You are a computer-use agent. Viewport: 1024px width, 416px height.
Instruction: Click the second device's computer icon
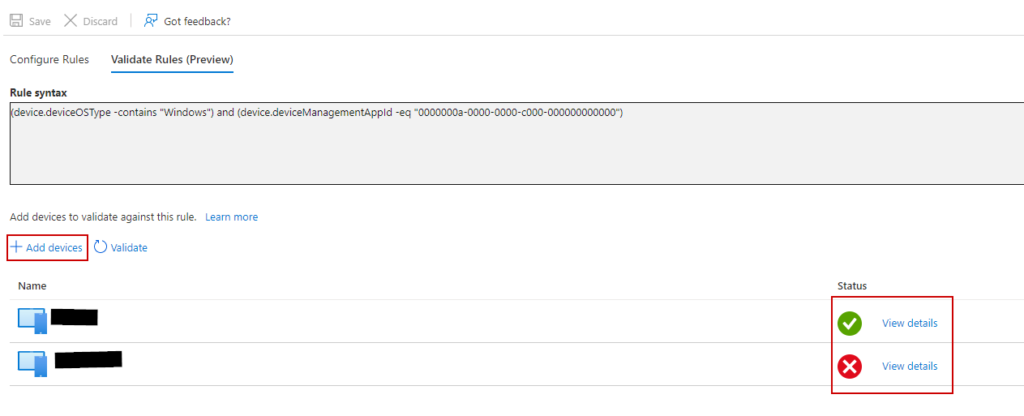click(32, 363)
